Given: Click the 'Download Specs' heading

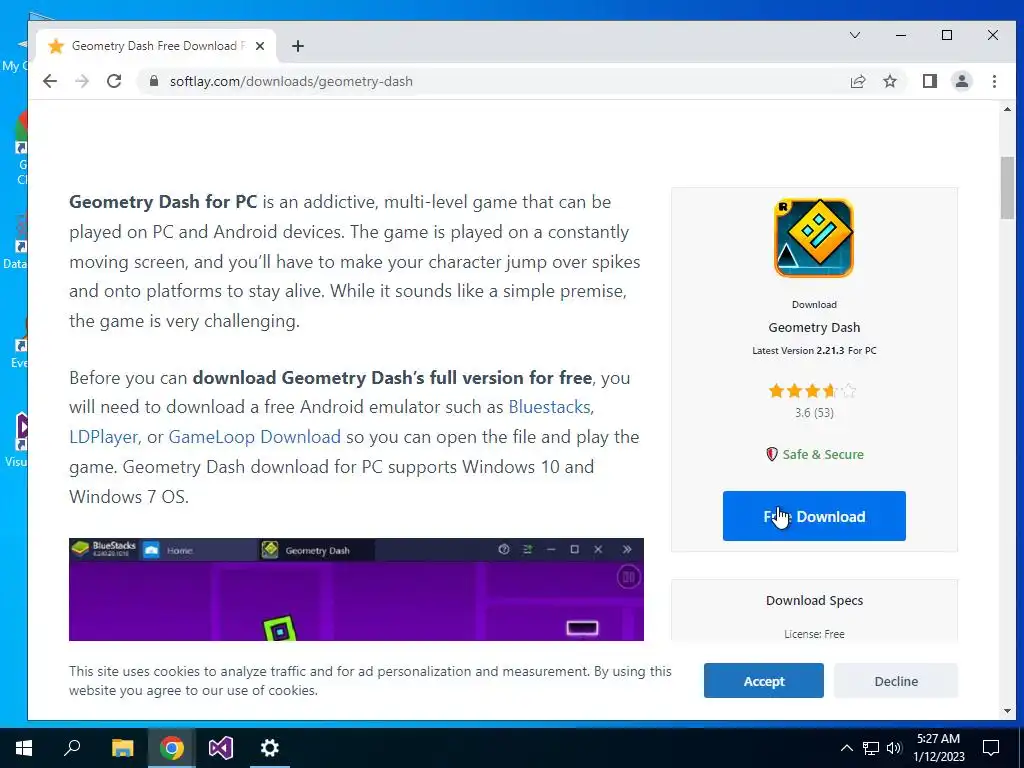Looking at the screenshot, I should tap(814, 600).
